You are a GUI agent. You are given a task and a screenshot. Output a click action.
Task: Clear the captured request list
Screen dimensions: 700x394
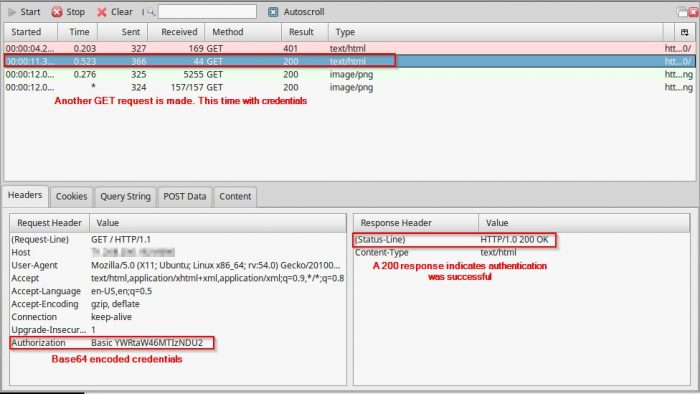pyautogui.click(x=115, y=12)
